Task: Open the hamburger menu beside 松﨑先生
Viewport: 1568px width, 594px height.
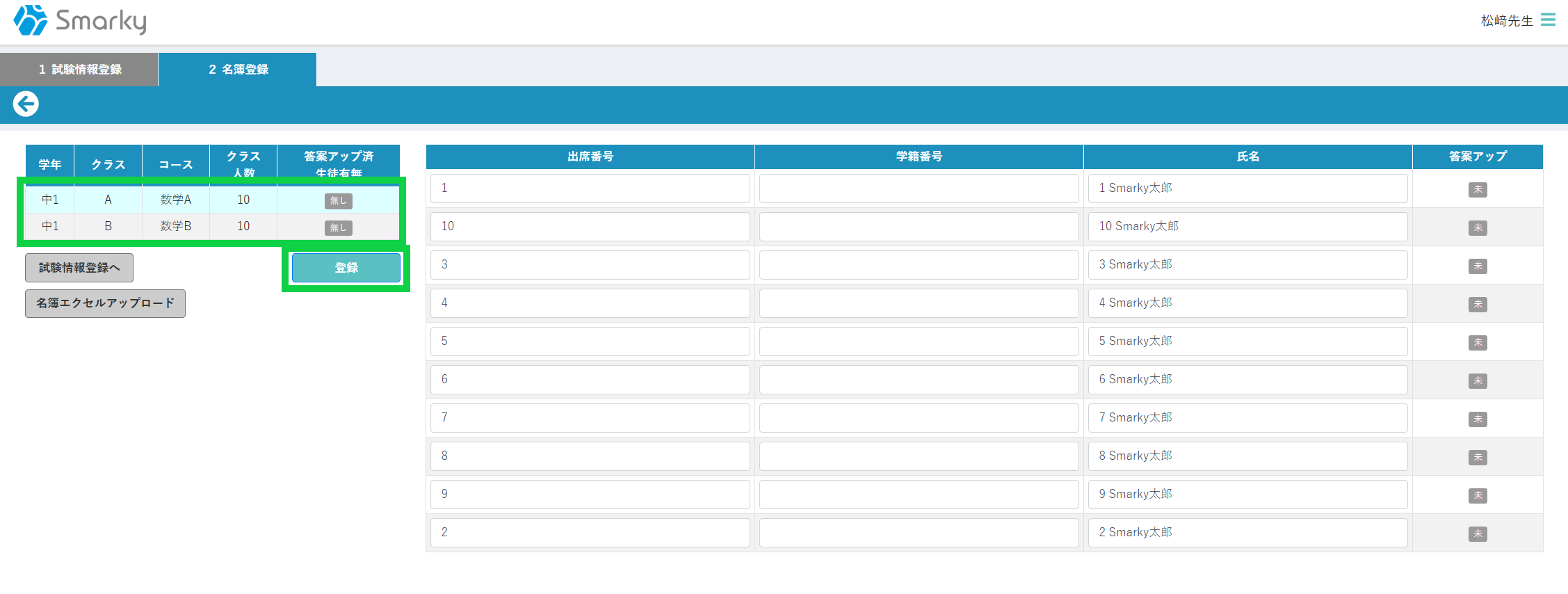Action: 1548,20
